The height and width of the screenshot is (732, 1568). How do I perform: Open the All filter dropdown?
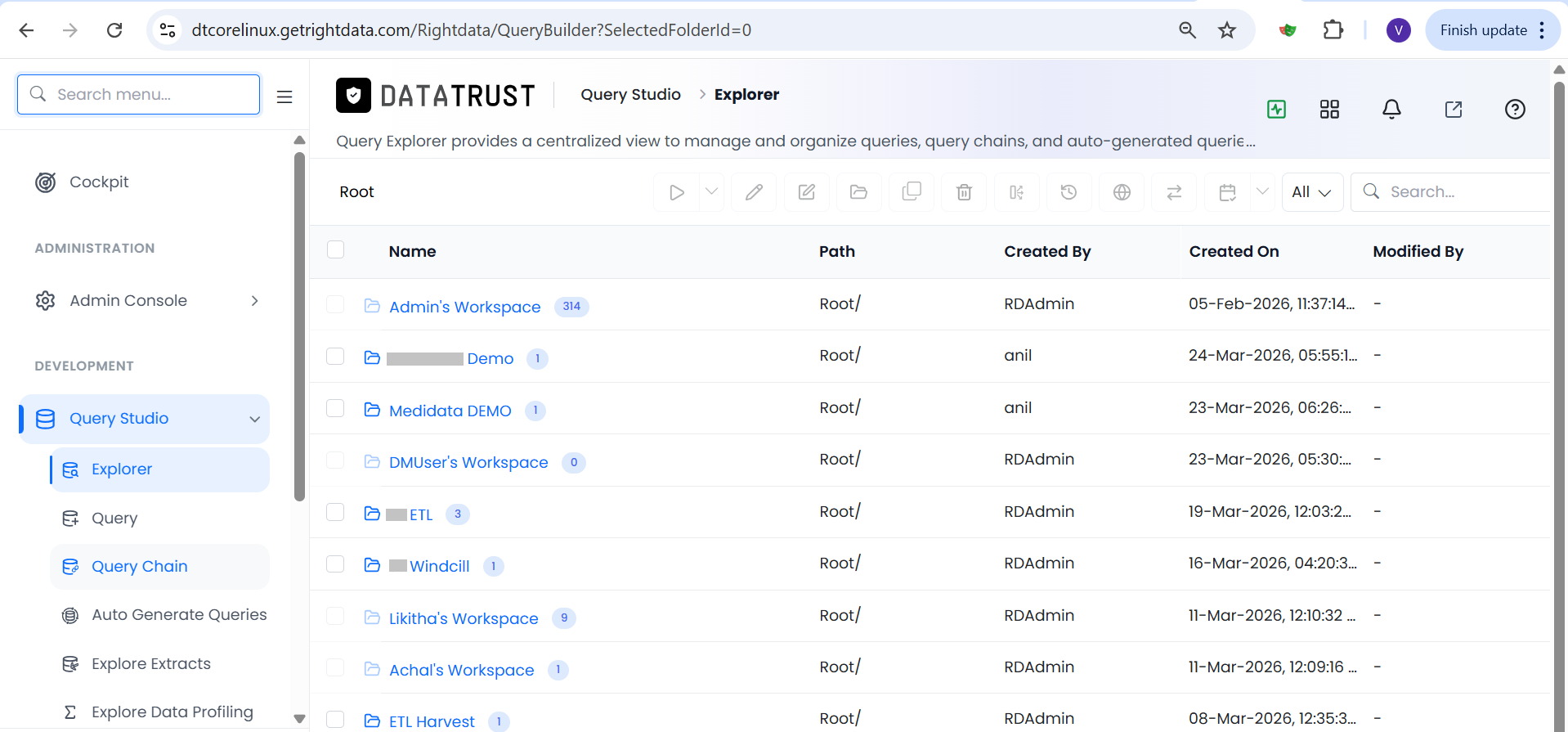click(x=1312, y=192)
